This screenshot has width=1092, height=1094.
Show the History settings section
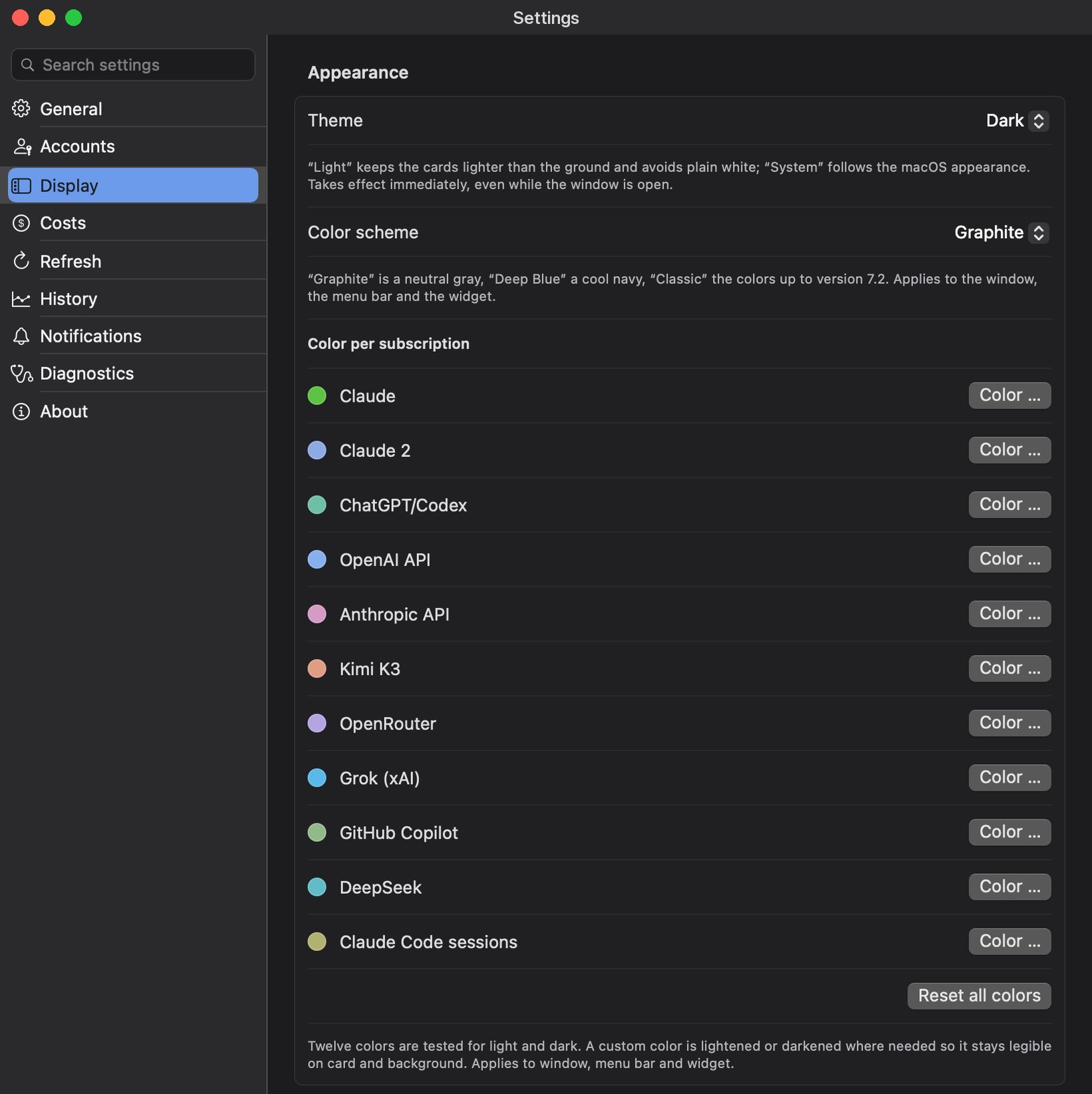tap(133, 299)
